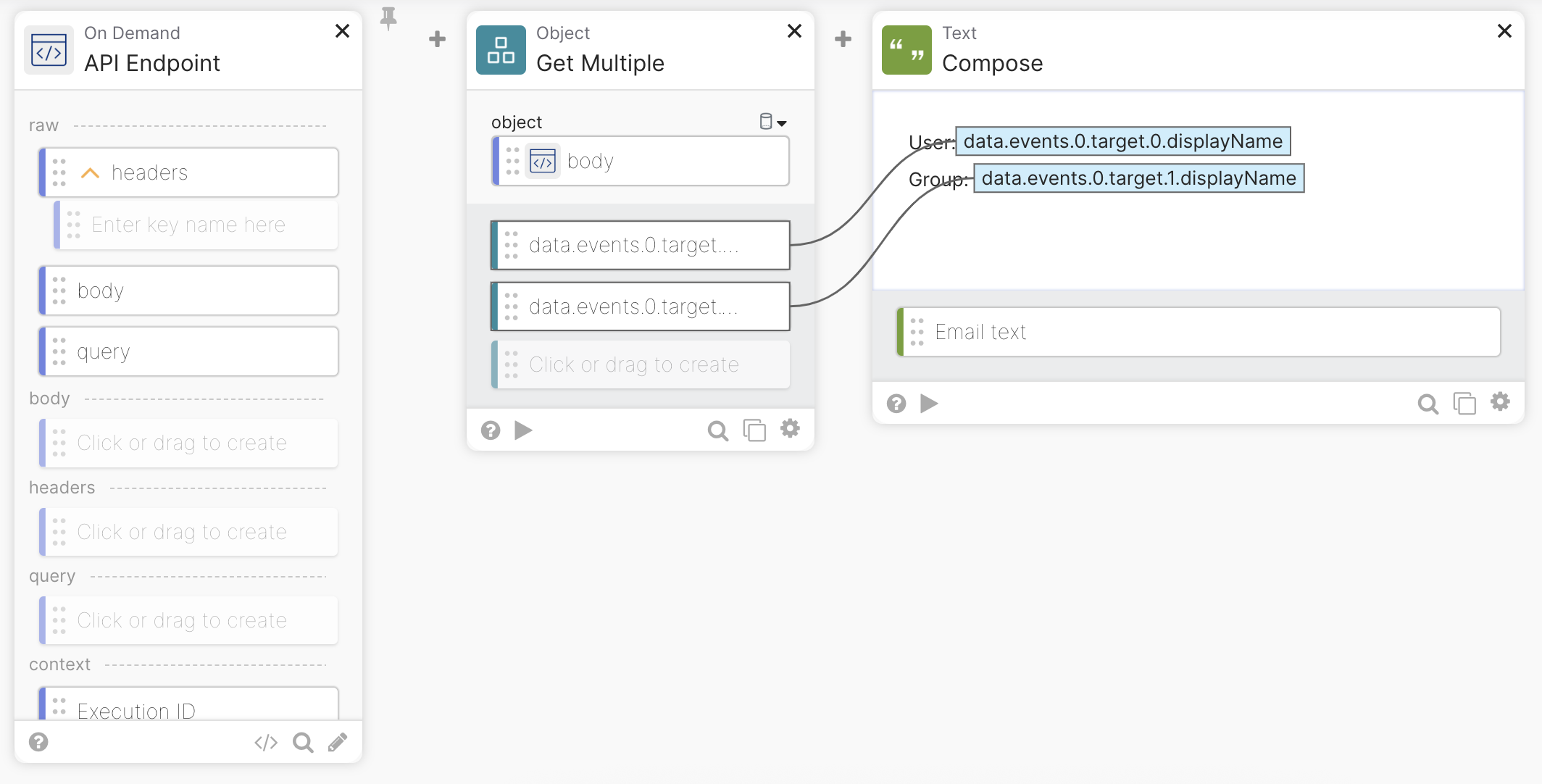Add a card after API Endpoint
1542x784 pixels.
(437, 39)
